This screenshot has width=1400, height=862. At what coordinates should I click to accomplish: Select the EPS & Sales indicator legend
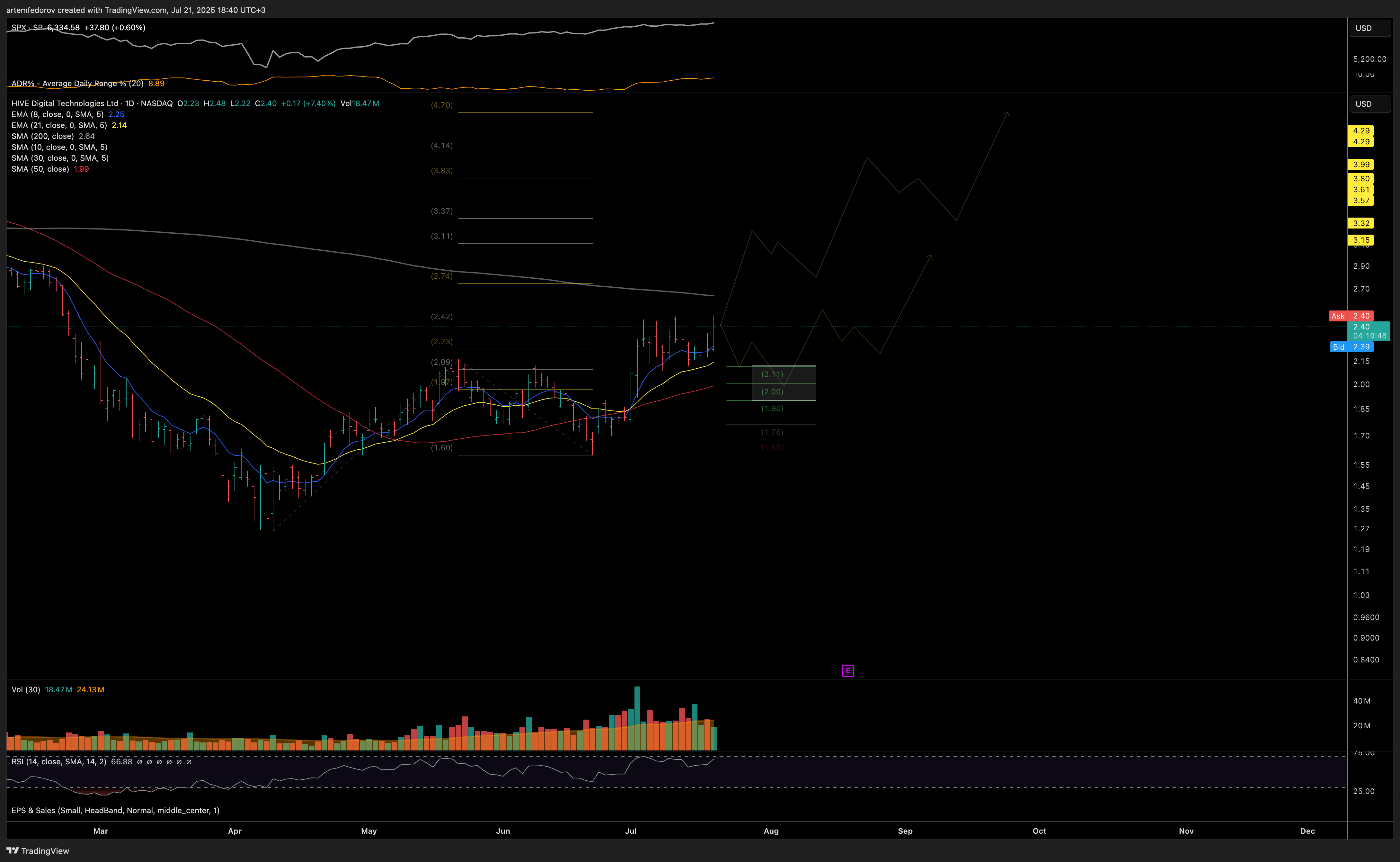pos(115,810)
